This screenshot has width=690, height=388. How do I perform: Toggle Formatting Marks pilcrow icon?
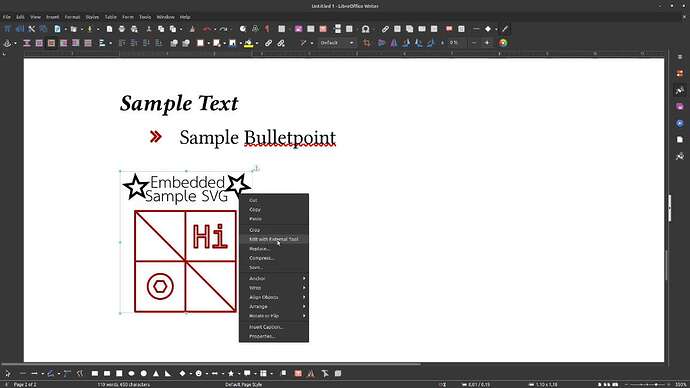tap(267, 29)
